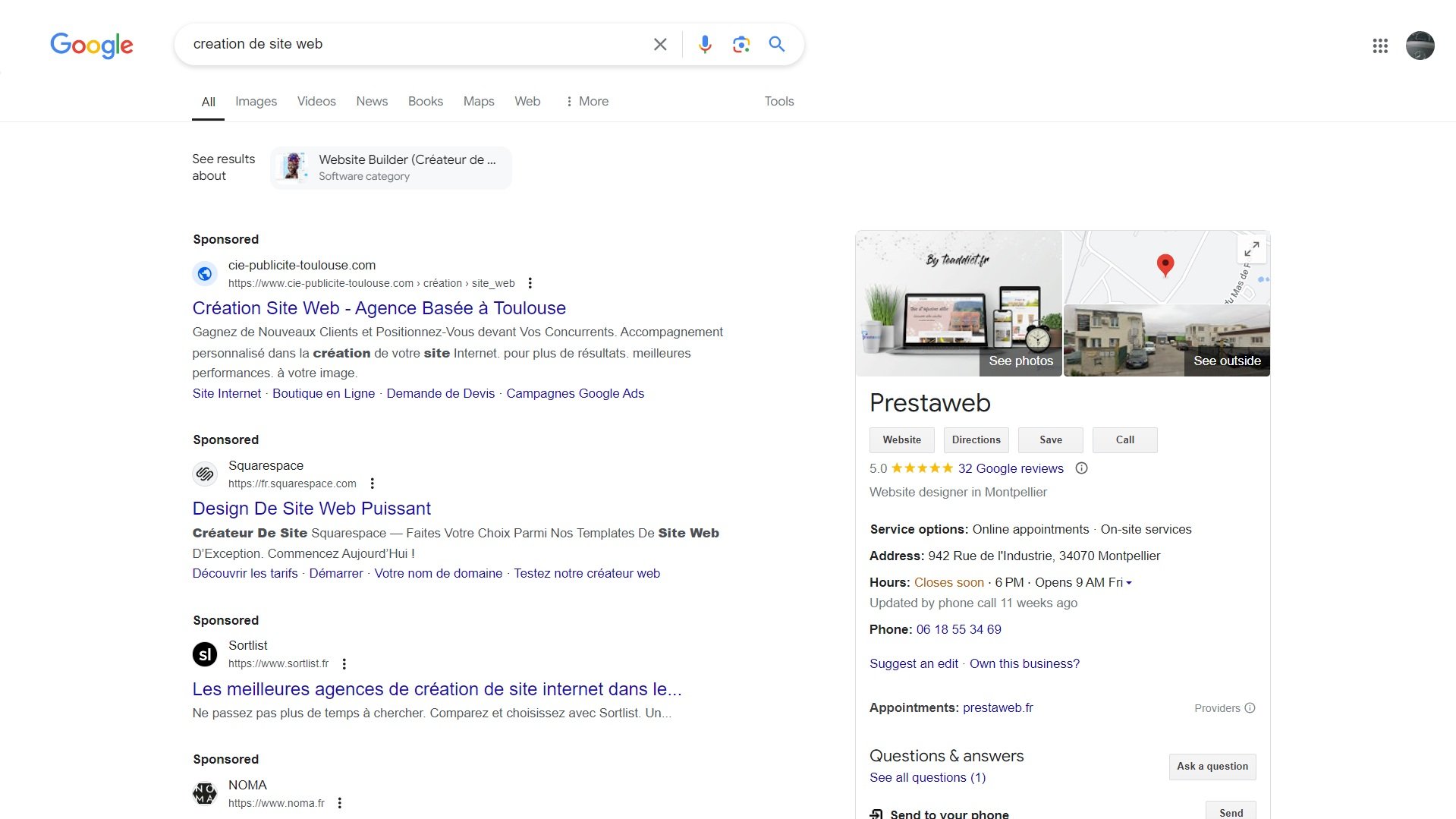
Task: Click Boutique en Ligne sitelink
Action: tap(324, 394)
